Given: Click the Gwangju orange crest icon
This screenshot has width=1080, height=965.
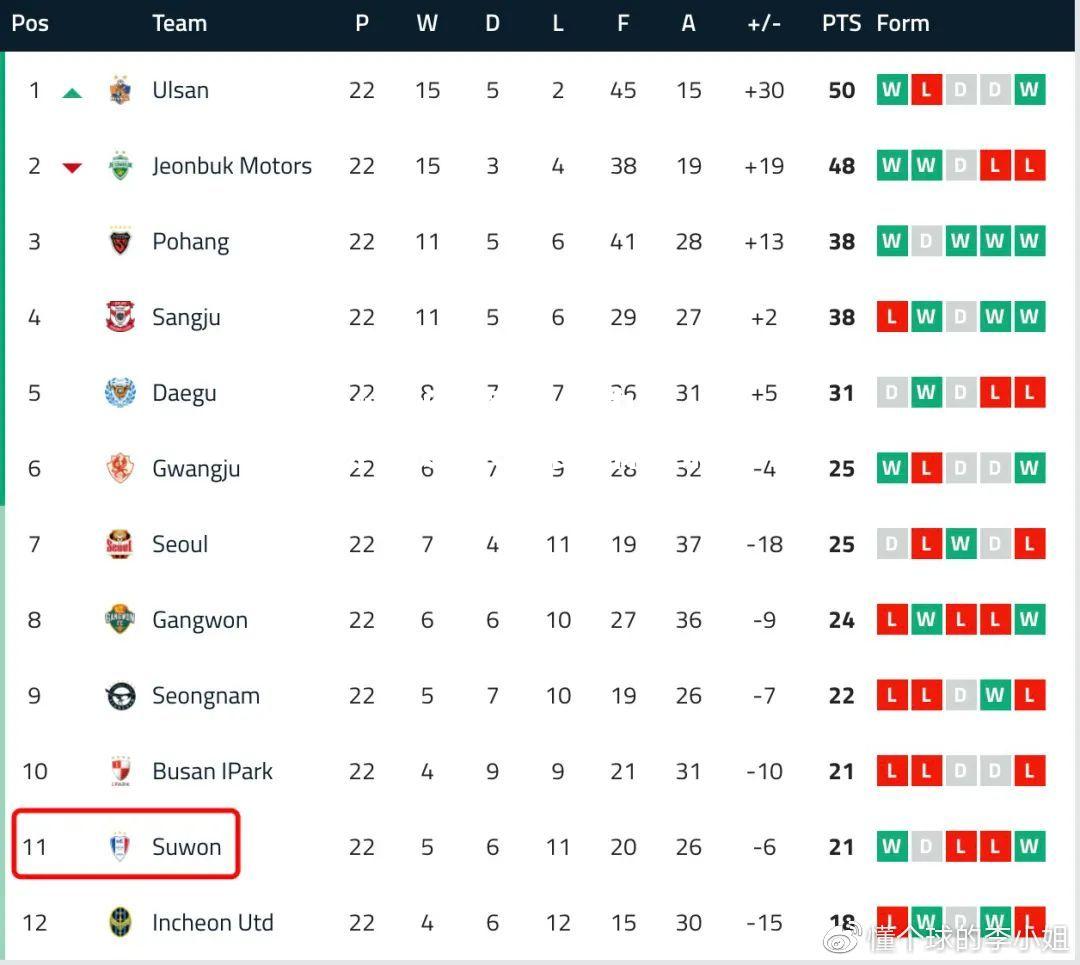Looking at the screenshot, I should click(121, 468).
